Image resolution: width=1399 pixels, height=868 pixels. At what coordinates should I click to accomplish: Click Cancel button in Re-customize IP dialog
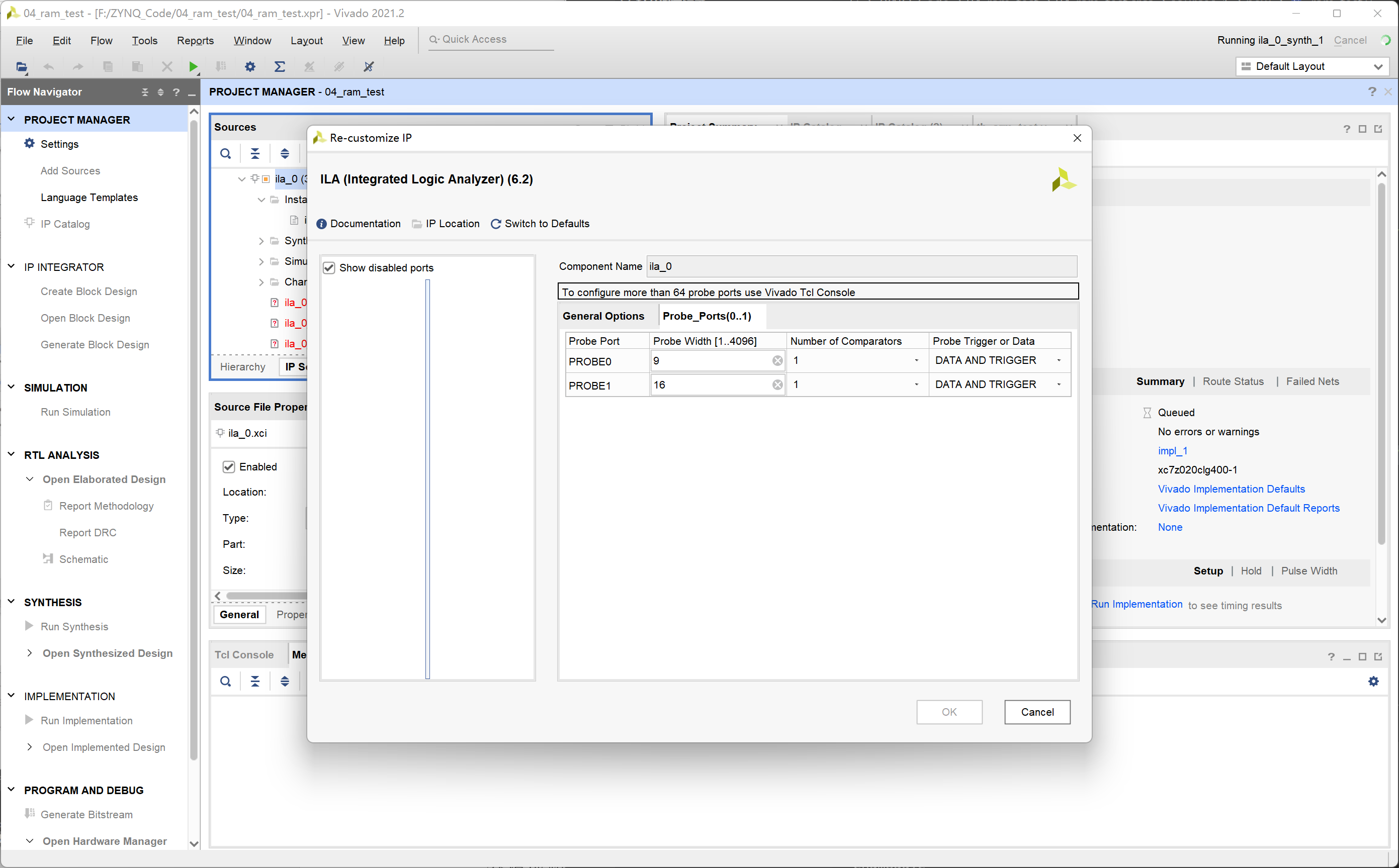1036,712
